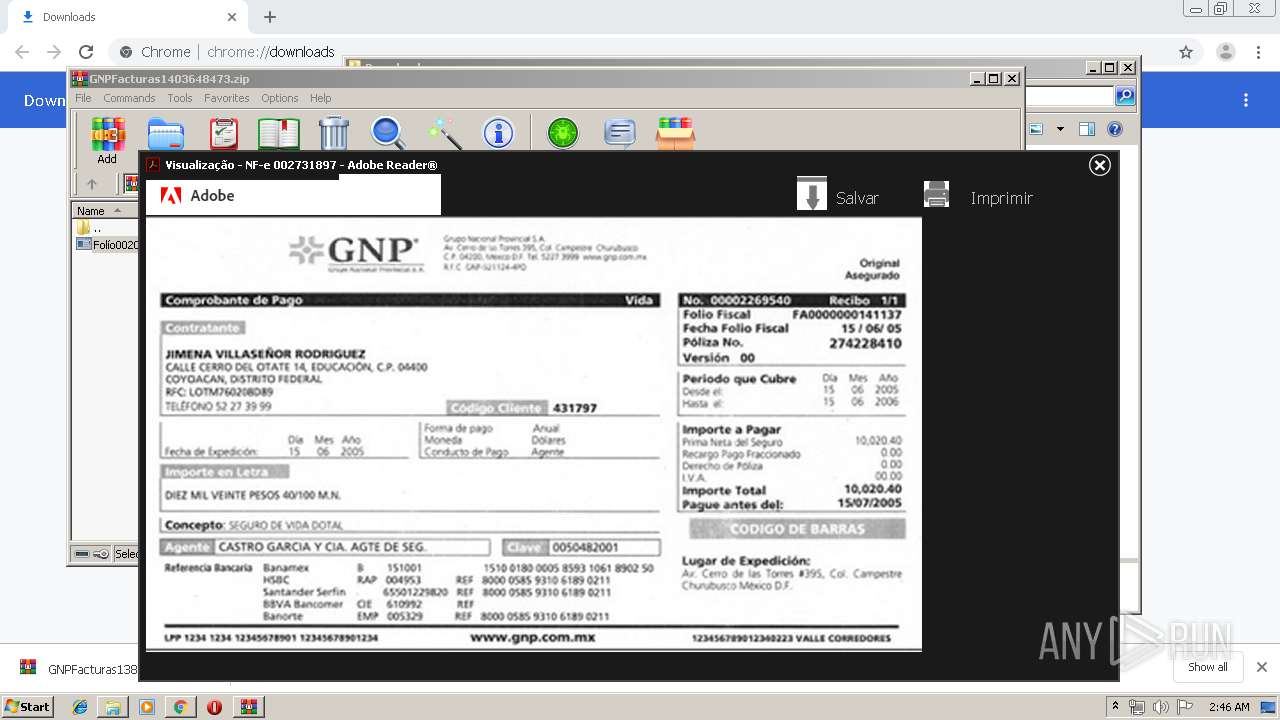The image size is (1280, 720).
Task: Click the Imprimir printer icon
Action: [x=936, y=194]
